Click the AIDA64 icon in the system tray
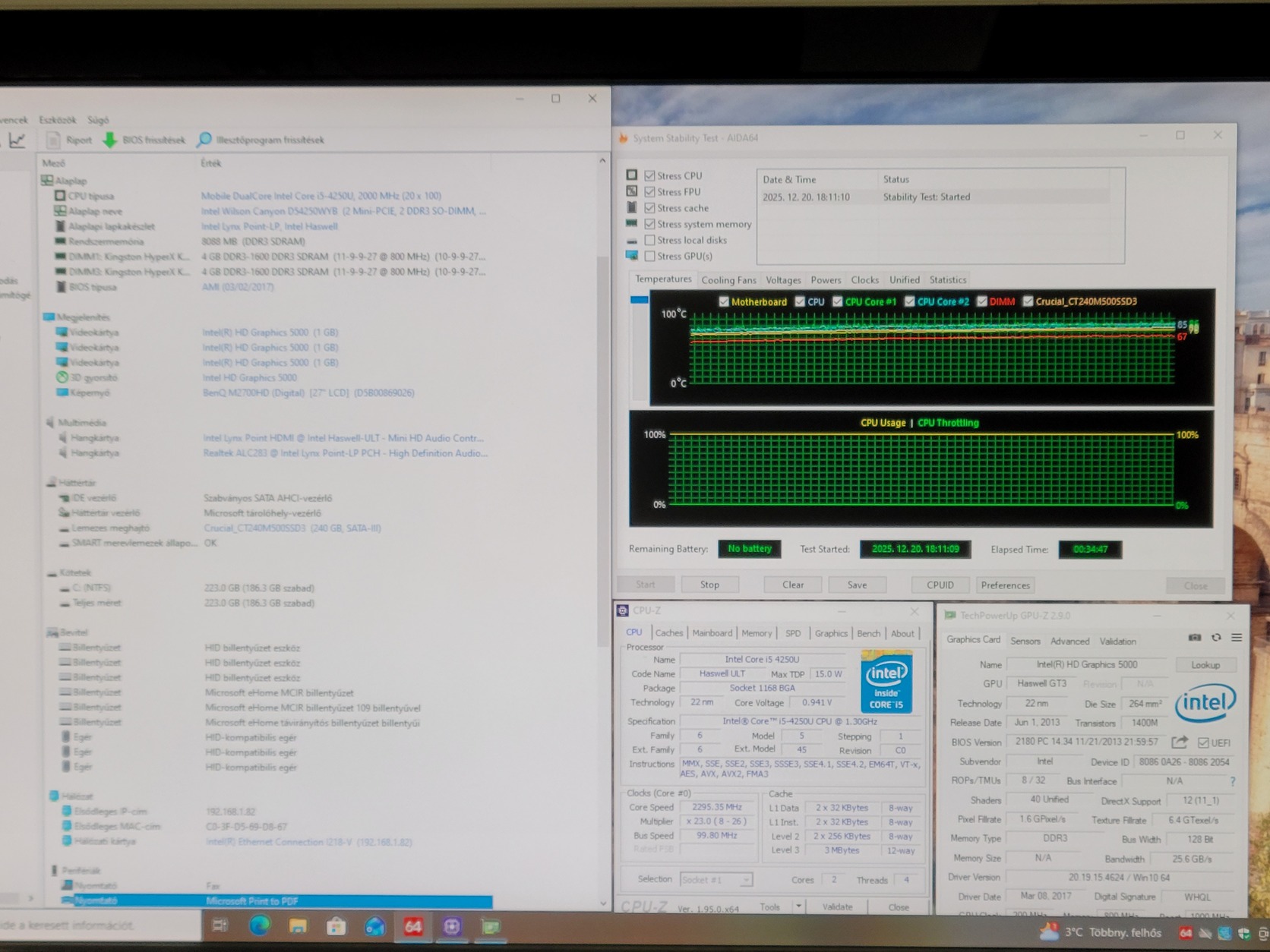 coord(1185,933)
